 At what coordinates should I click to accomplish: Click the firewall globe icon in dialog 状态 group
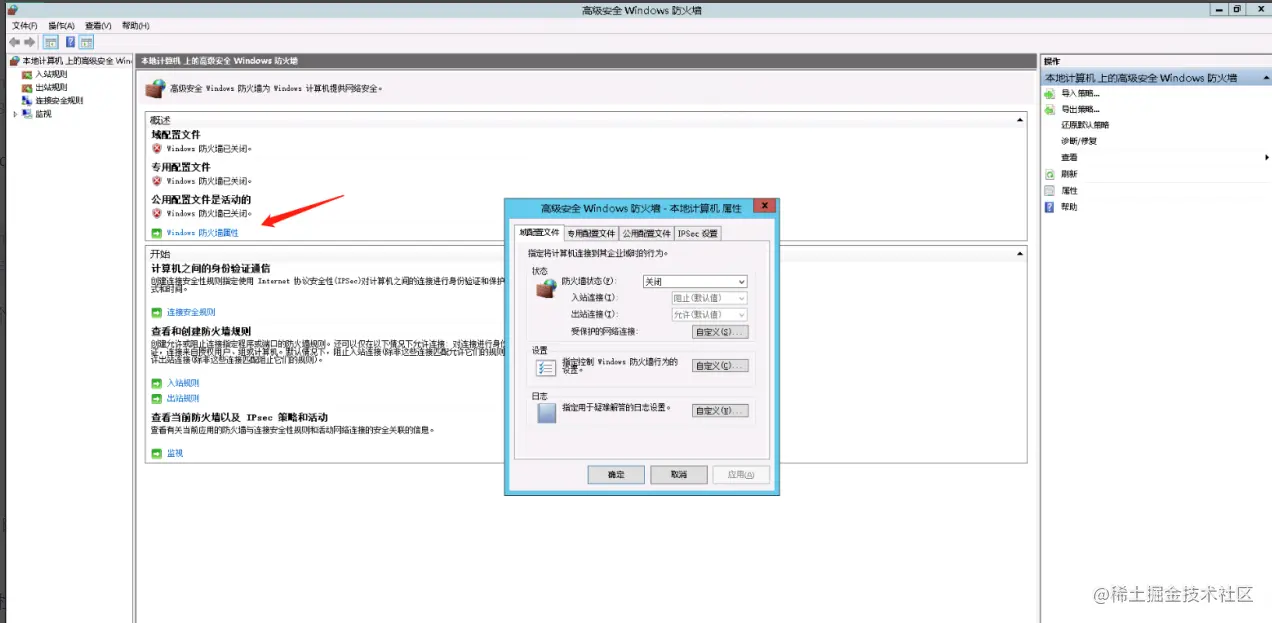click(546, 291)
